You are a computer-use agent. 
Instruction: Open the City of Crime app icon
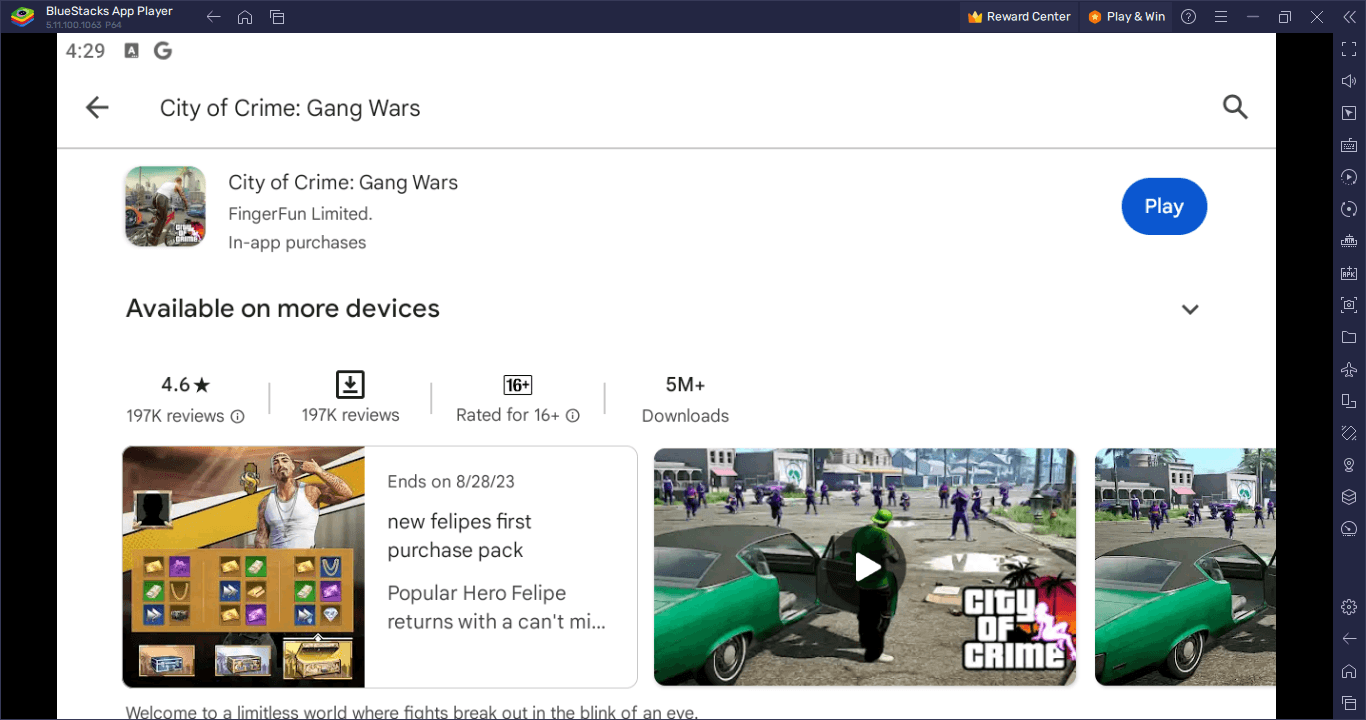coord(165,207)
